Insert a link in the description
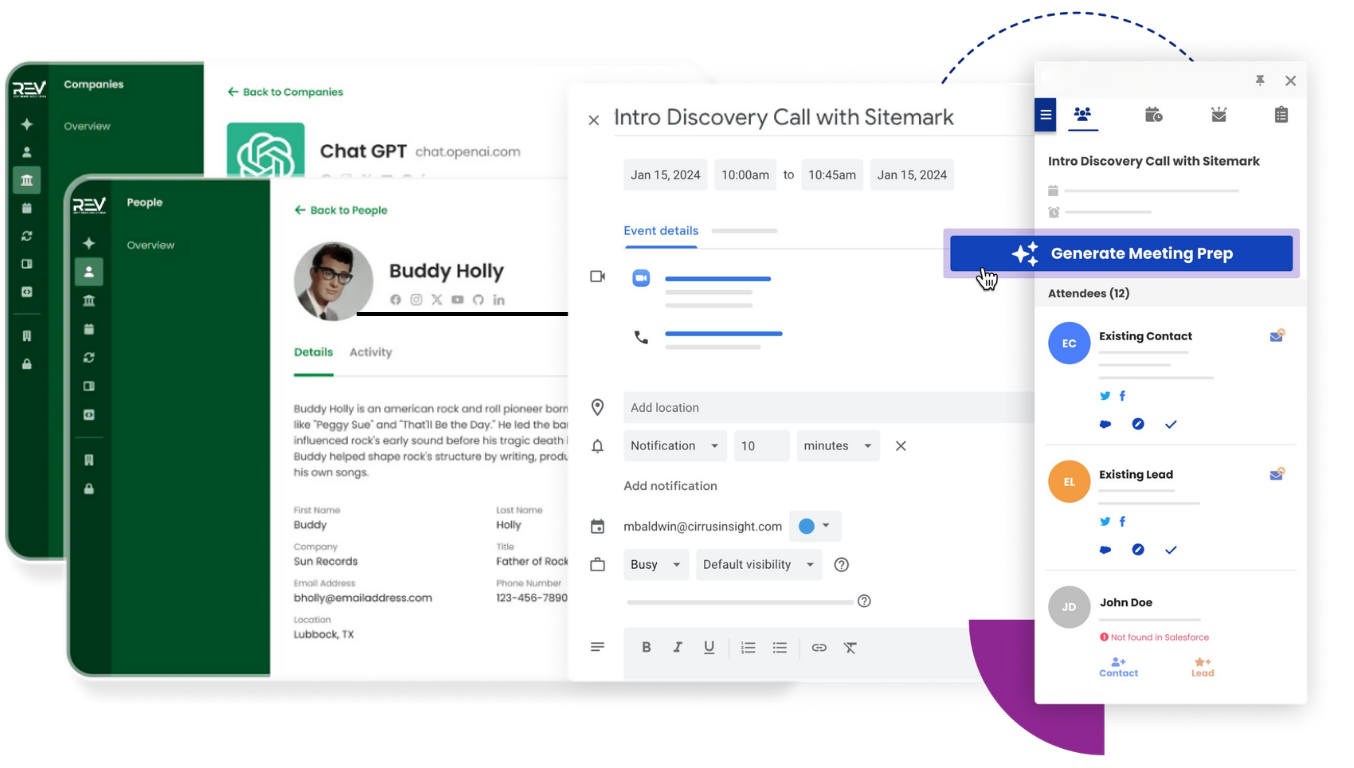Viewport: 1354px width, 768px height. pos(819,648)
